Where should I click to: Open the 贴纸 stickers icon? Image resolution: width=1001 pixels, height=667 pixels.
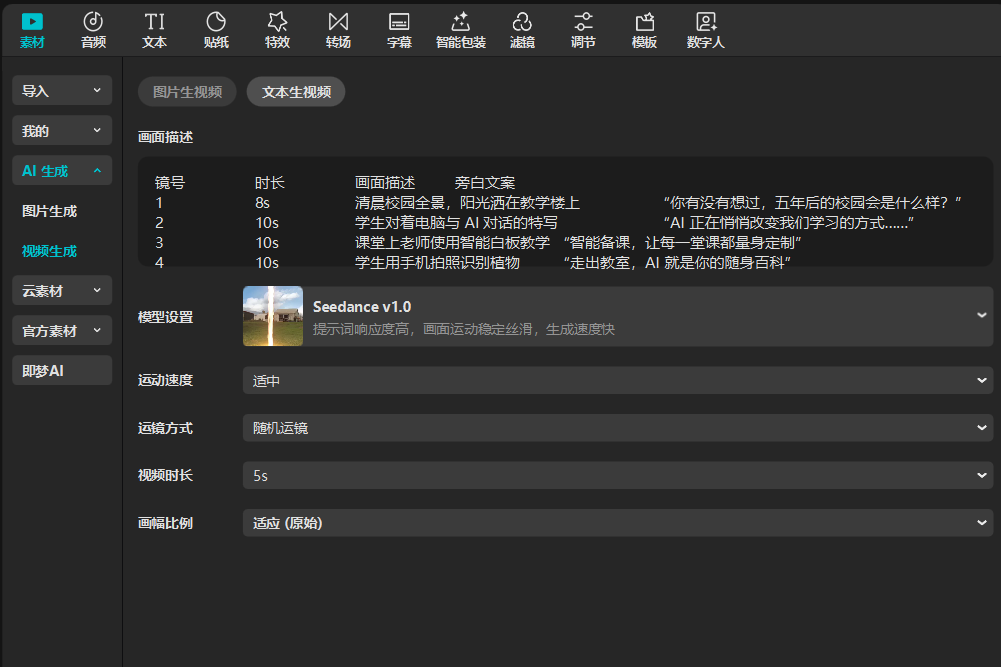[x=216, y=30]
